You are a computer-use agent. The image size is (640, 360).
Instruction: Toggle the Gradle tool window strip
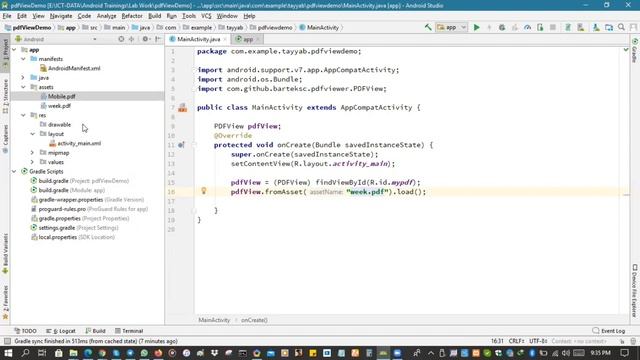click(635, 51)
